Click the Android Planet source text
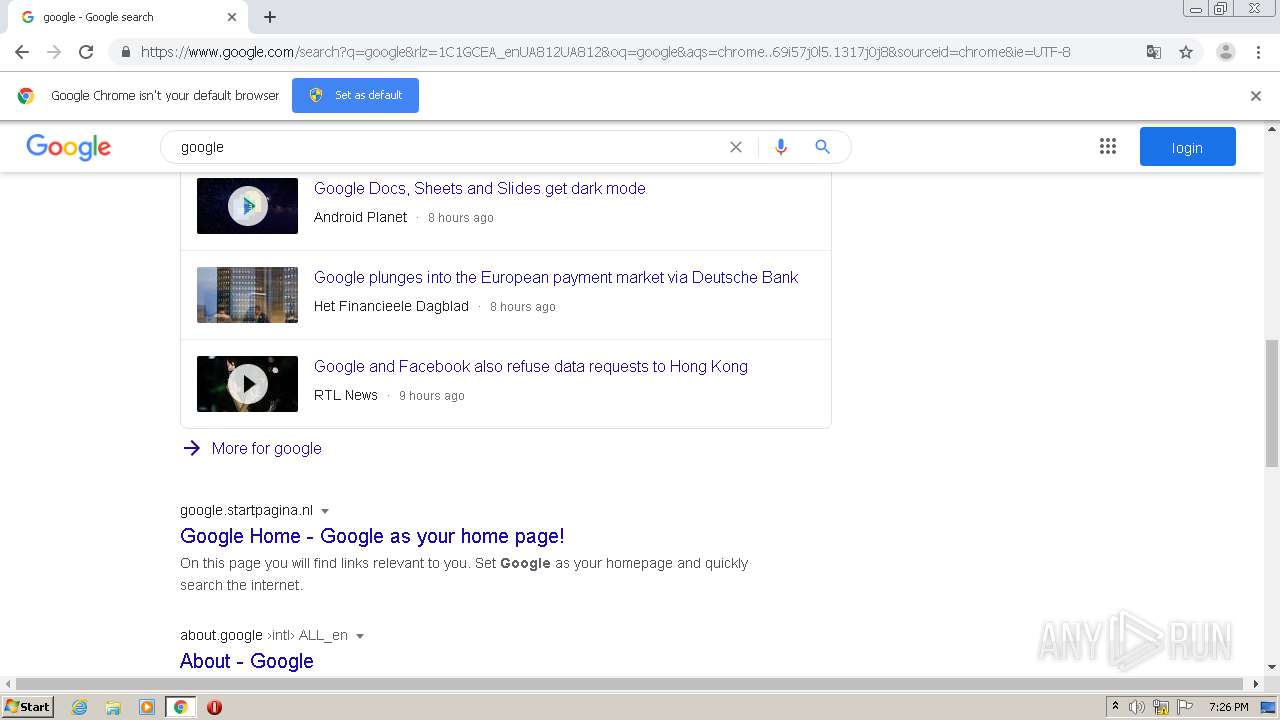The image size is (1280, 720). pyautogui.click(x=361, y=217)
